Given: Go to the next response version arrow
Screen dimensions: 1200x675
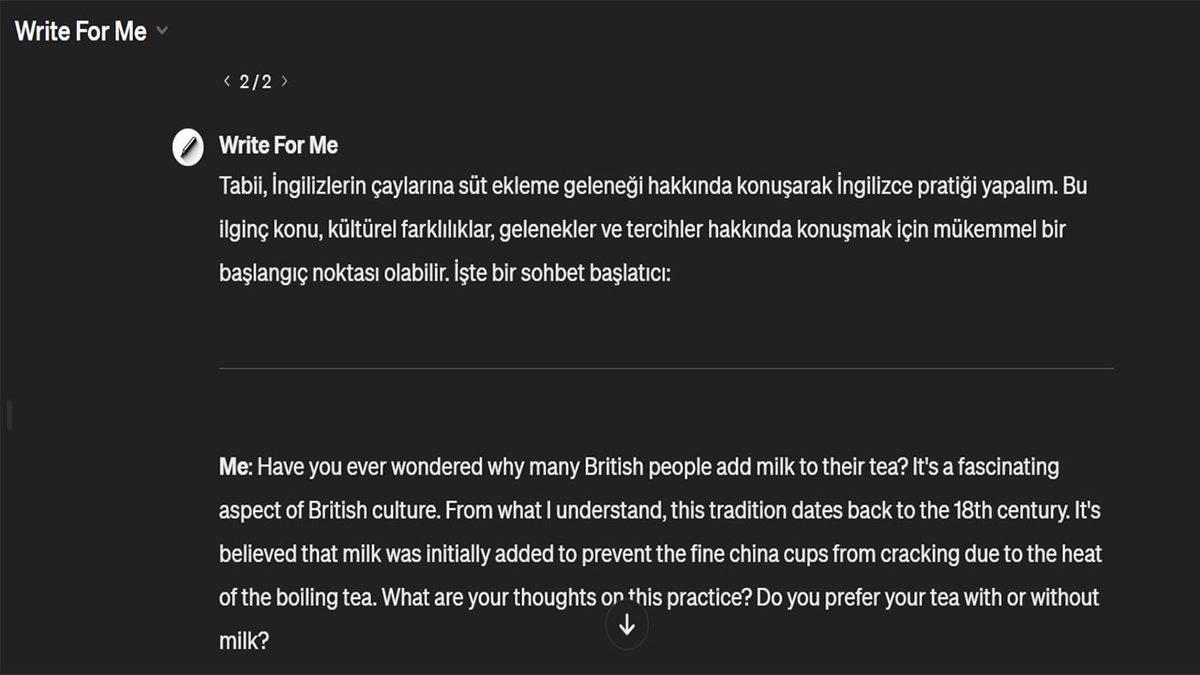Looking at the screenshot, I should point(284,82).
